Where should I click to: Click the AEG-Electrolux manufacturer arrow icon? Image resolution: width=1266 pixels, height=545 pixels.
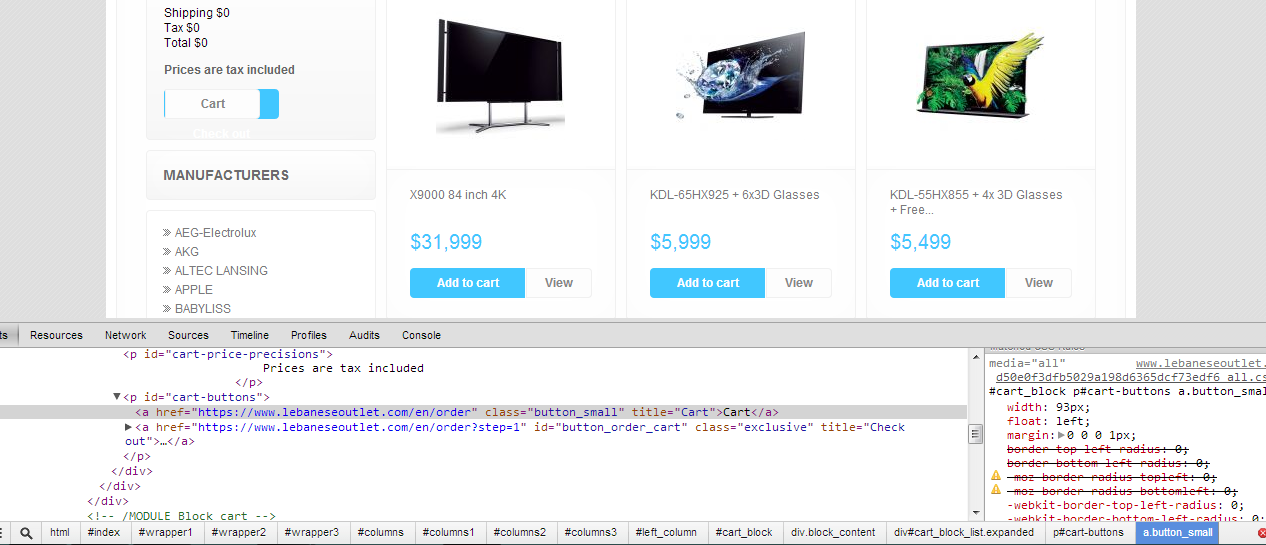pyautogui.click(x=167, y=233)
